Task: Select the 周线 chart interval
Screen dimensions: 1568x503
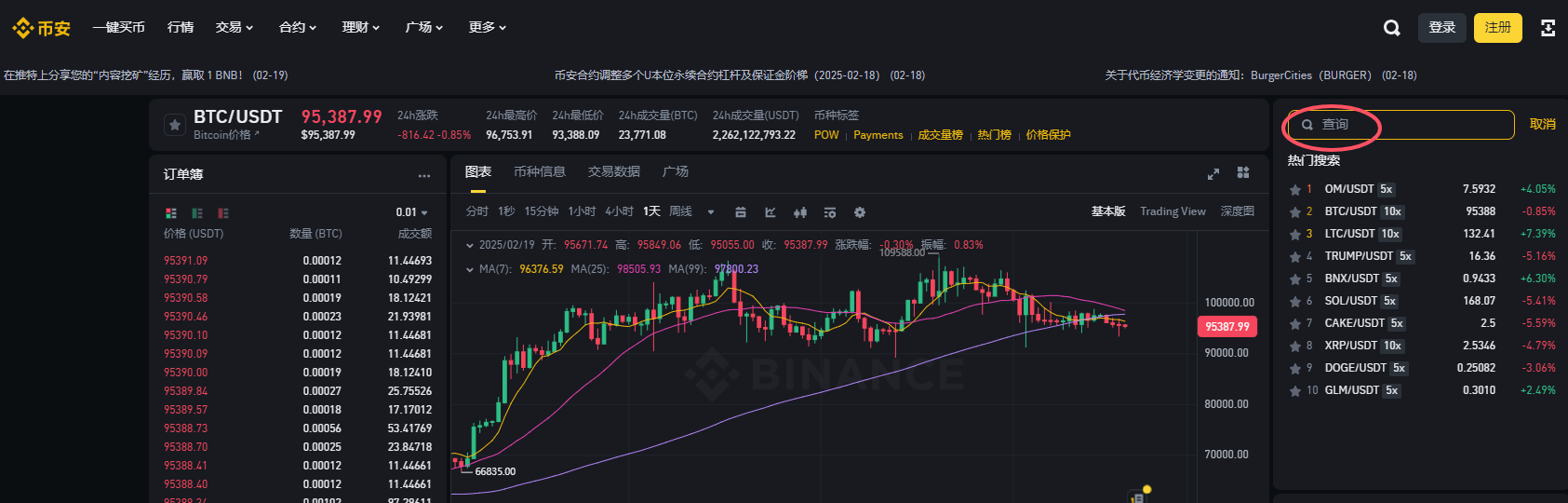Action: [681, 212]
